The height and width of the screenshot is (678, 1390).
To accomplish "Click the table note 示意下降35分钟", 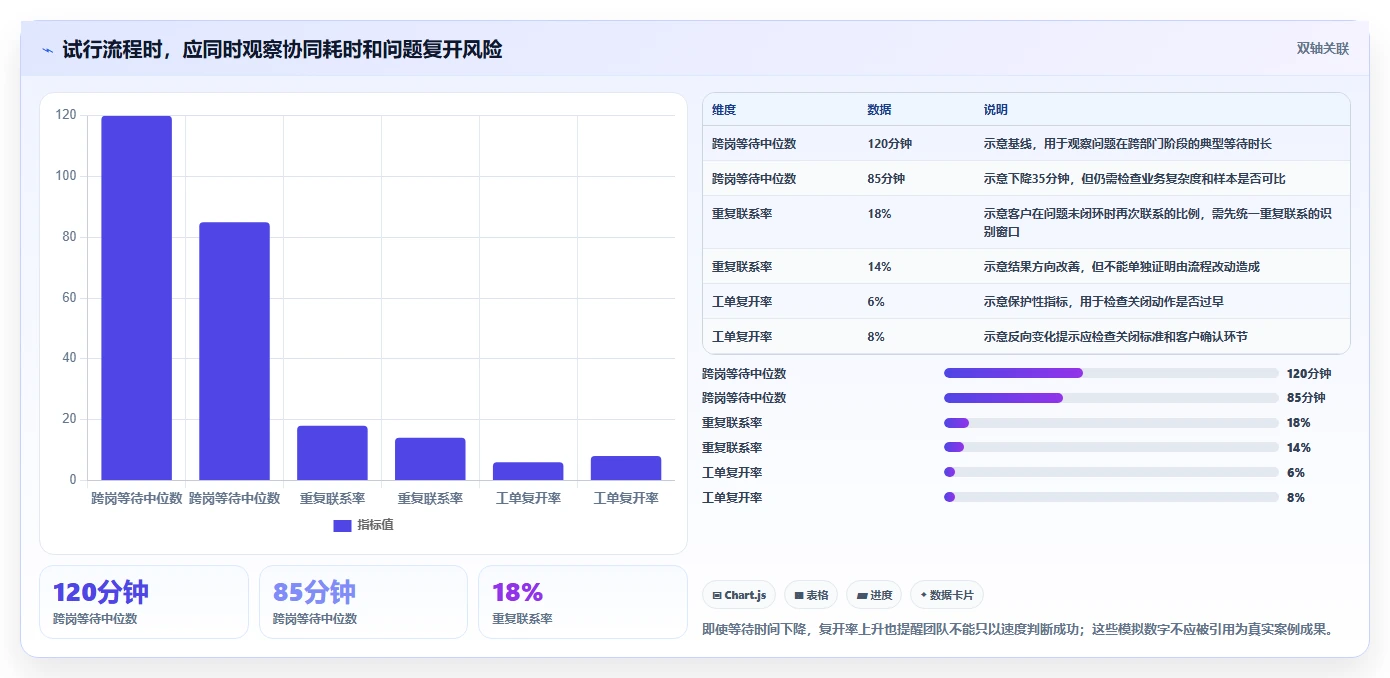I will pos(1134,179).
